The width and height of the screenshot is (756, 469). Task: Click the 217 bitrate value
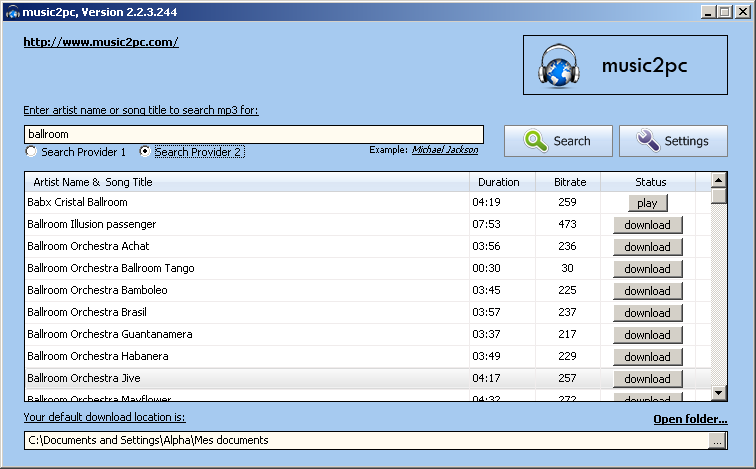567,335
